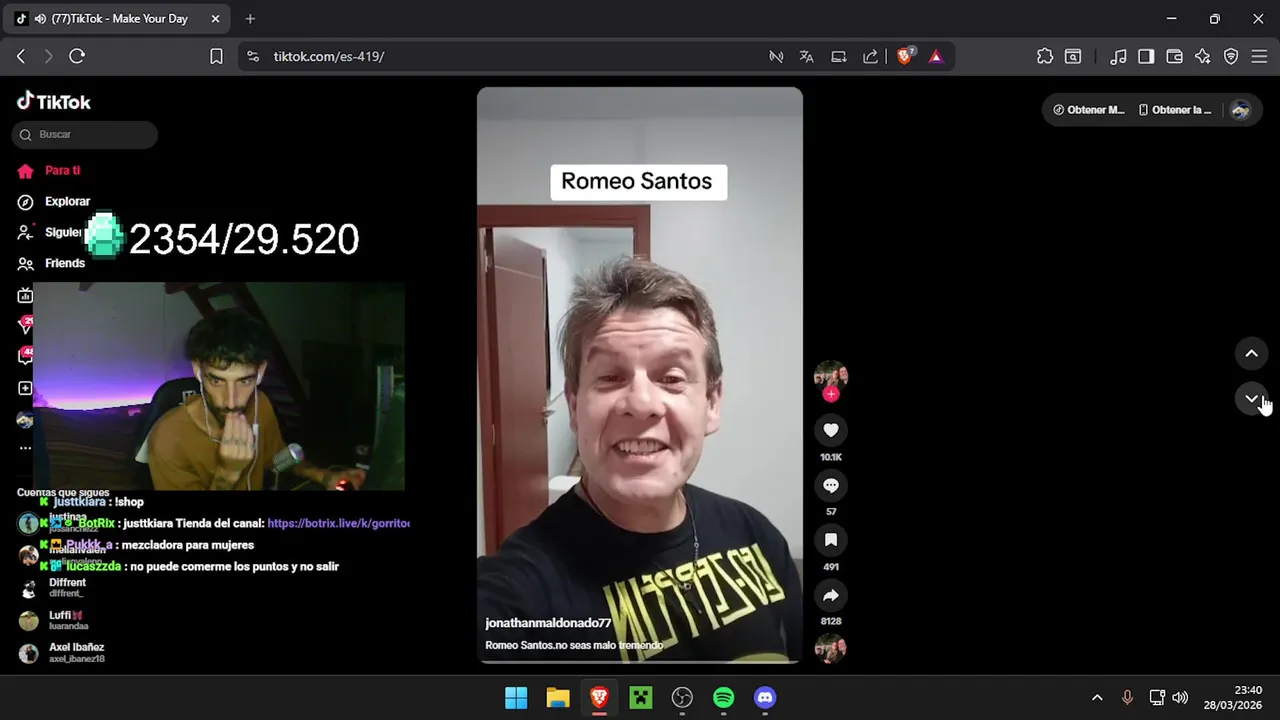This screenshot has height=720, width=1280.
Task: Bookmark the video with the save icon
Action: pyautogui.click(x=831, y=540)
